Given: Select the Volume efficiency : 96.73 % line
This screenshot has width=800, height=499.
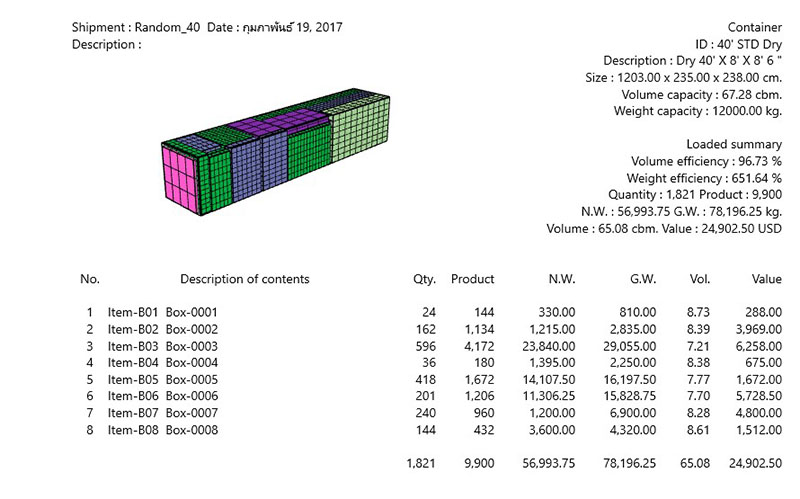Looking at the screenshot, I should [x=706, y=161].
